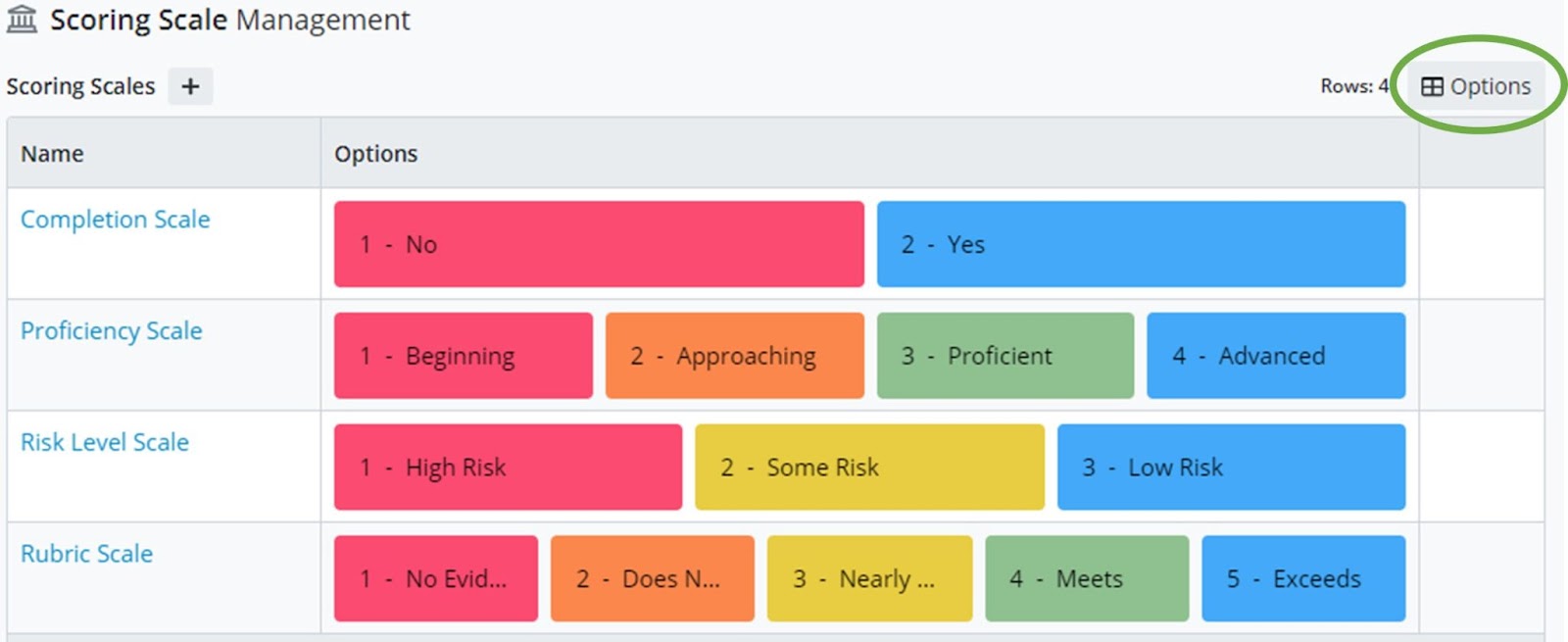Screen dimensions: 1568x642
Task: Open the table Options button
Action: tap(1476, 86)
